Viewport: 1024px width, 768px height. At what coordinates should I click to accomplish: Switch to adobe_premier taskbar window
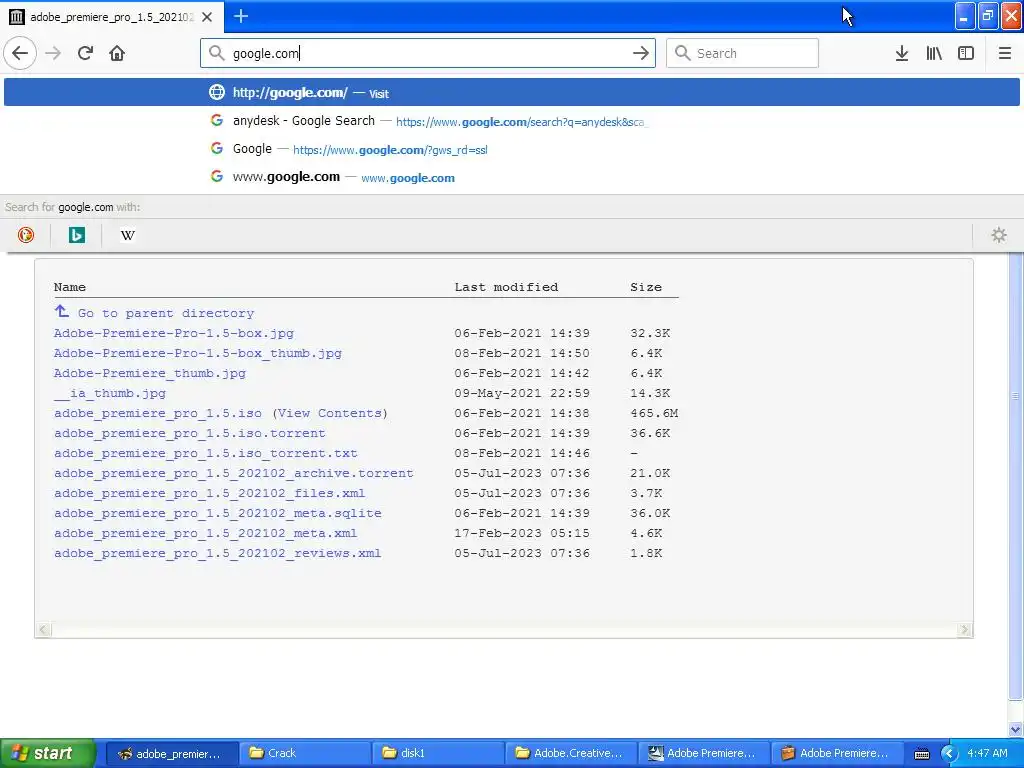(171, 753)
